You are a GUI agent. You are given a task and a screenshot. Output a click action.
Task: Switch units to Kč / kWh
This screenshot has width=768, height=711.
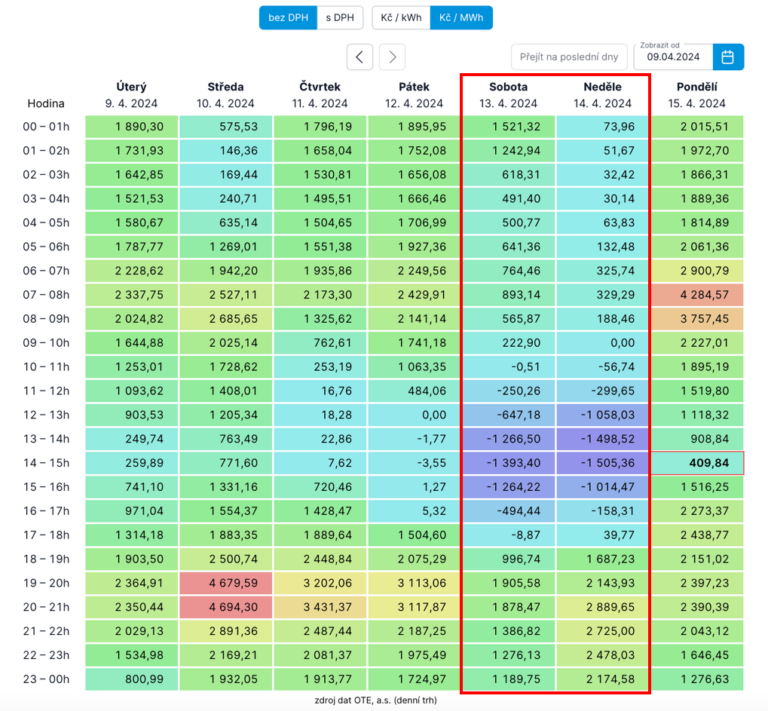401,18
